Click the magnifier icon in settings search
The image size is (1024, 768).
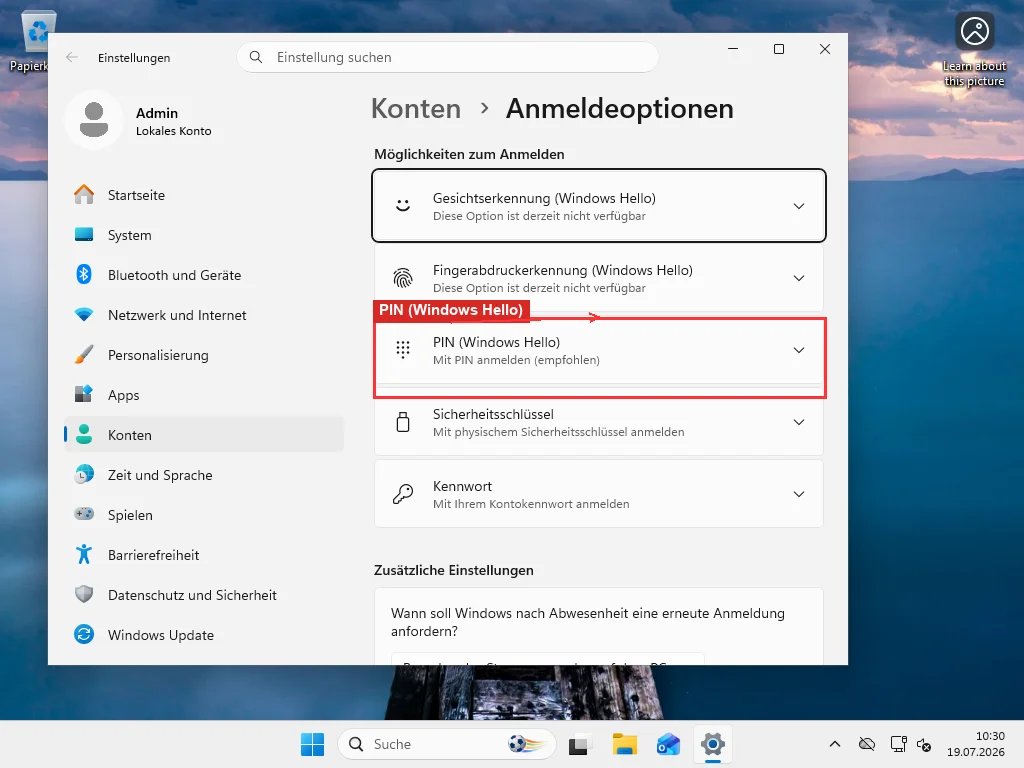256,57
